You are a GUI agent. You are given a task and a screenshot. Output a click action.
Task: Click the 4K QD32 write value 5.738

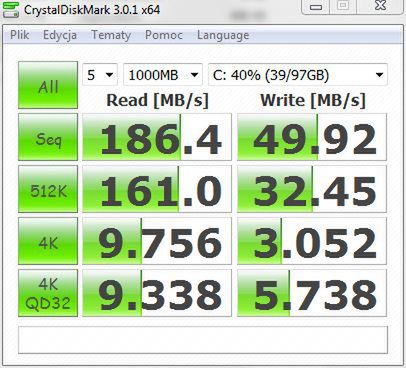pos(312,293)
